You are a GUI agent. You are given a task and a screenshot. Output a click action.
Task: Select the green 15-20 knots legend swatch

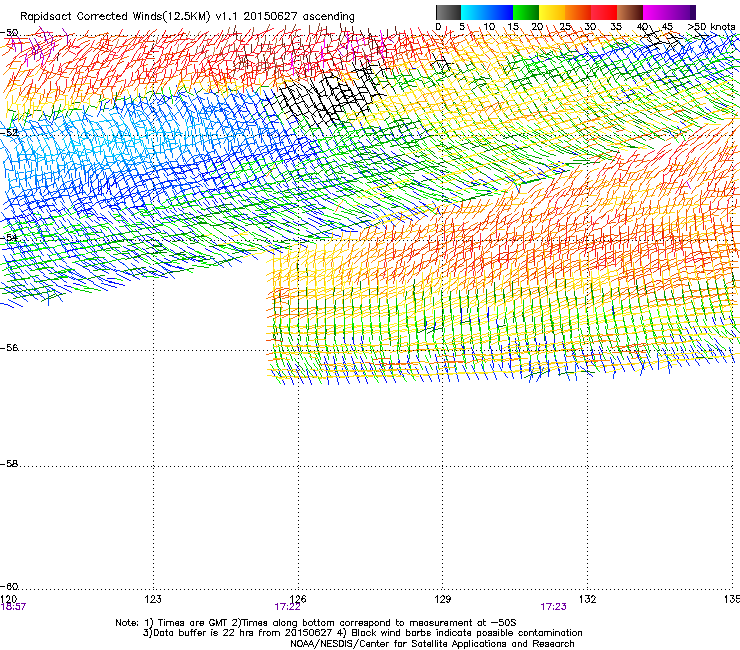tap(526, 12)
